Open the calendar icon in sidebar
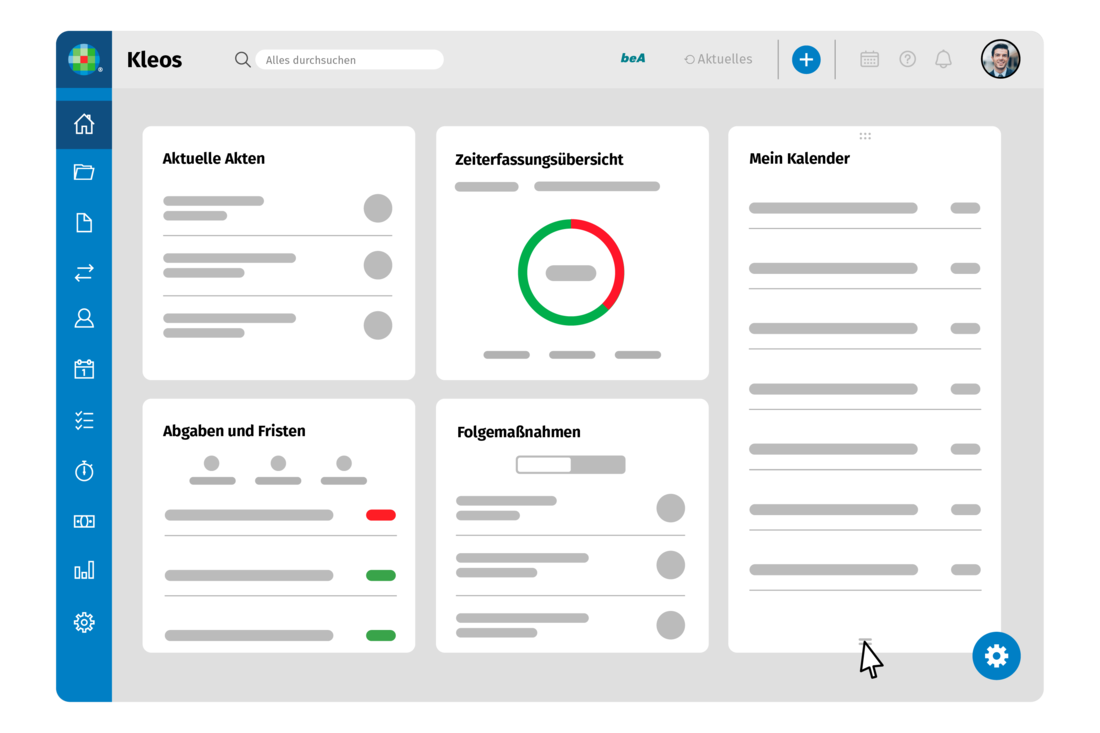Viewport: 1100px width, 733px height. pyautogui.click(x=84, y=369)
